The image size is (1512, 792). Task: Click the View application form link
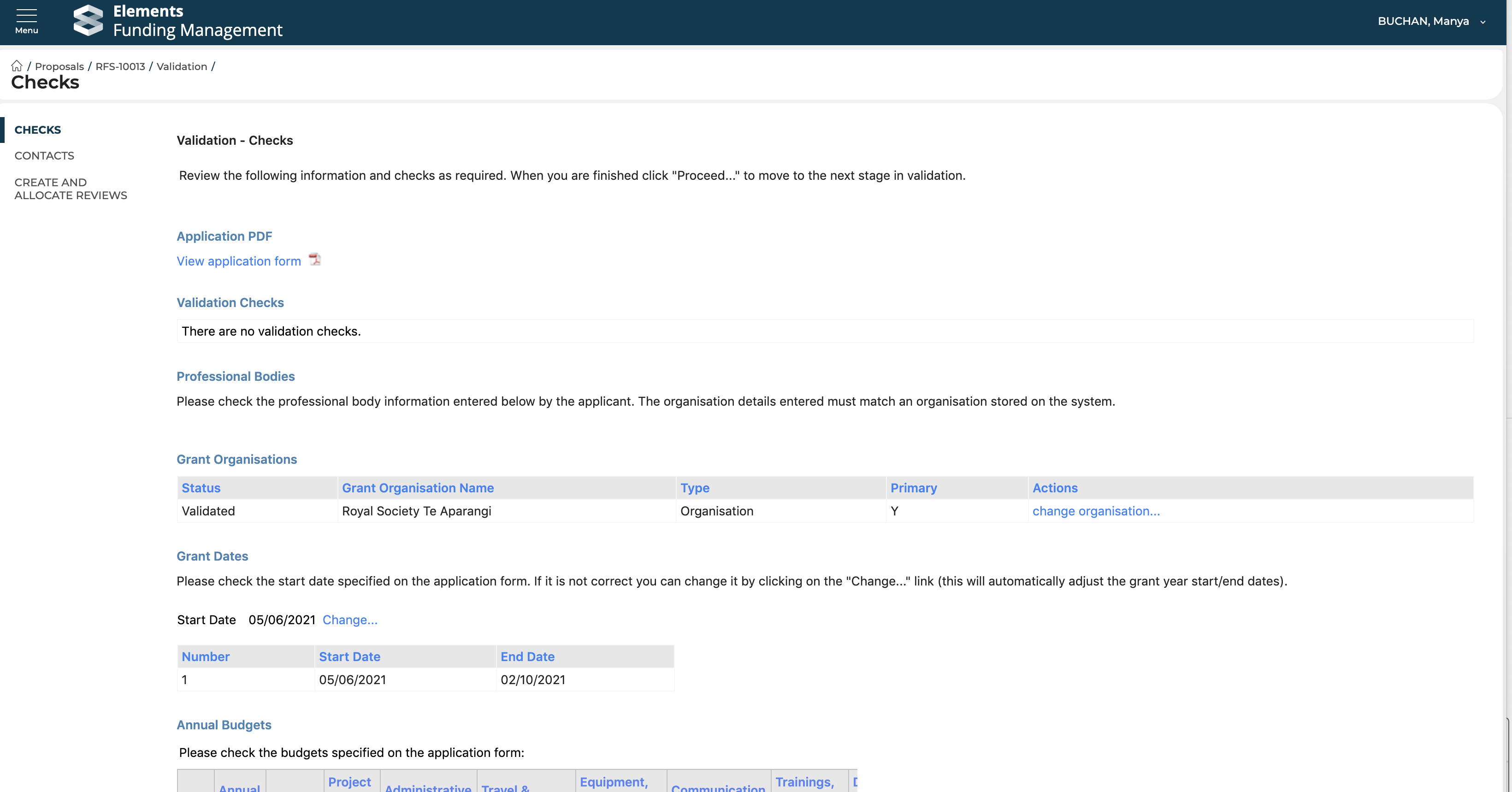(x=238, y=261)
